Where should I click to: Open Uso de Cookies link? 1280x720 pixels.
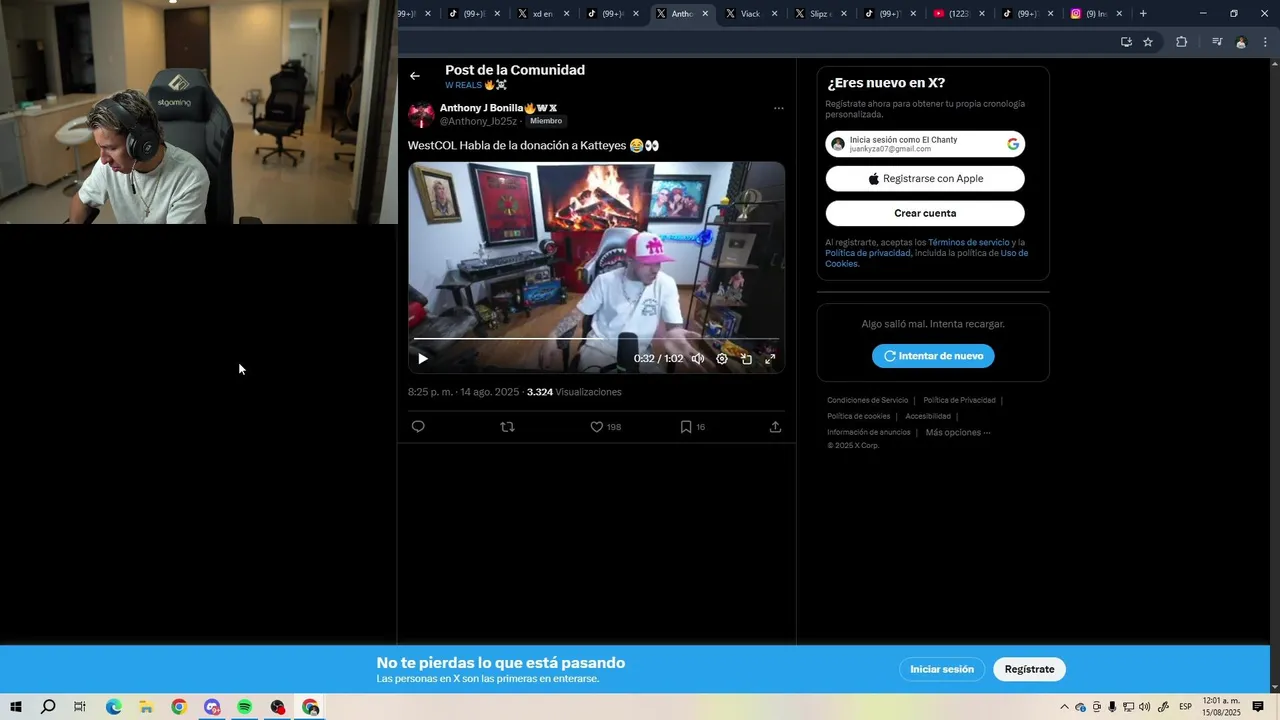pyautogui.click(x=926, y=259)
